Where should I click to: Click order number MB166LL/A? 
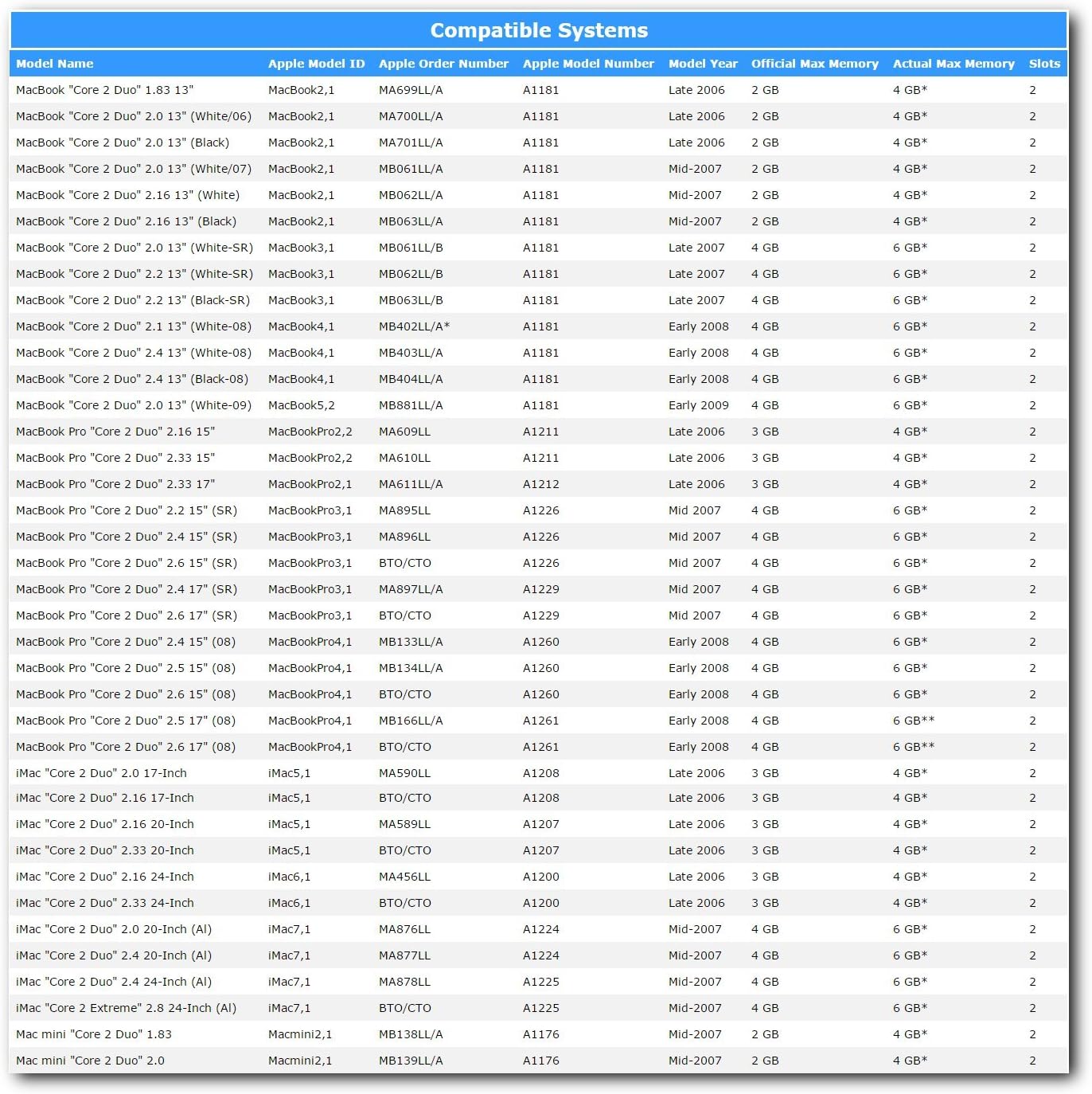(x=411, y=721)
